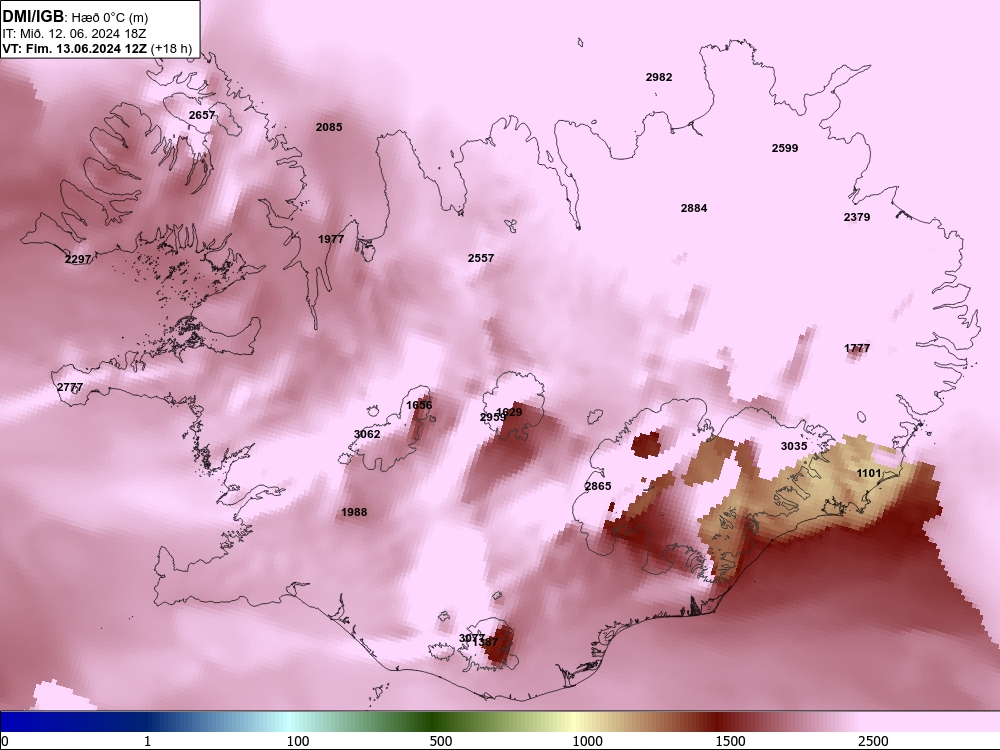Select the 2865 map value

tap(598, 486)
